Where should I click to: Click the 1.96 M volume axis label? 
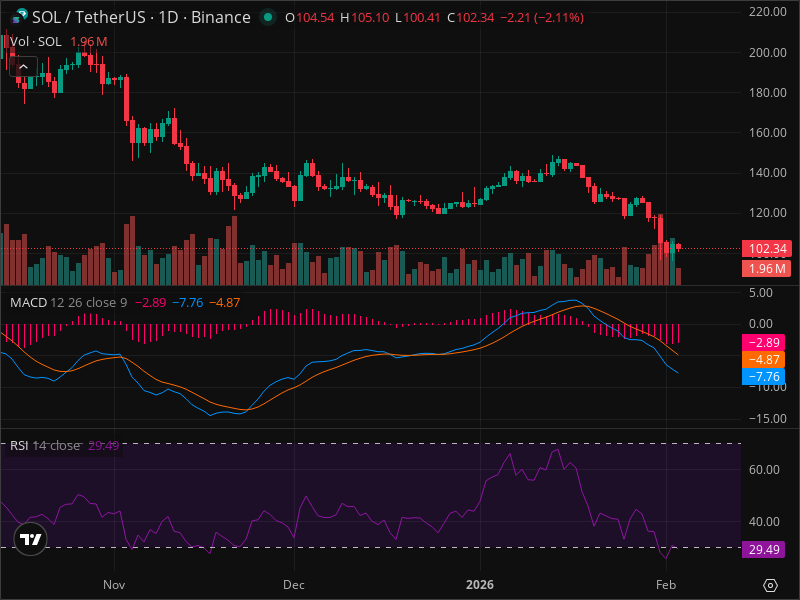(x=766, y=268)
